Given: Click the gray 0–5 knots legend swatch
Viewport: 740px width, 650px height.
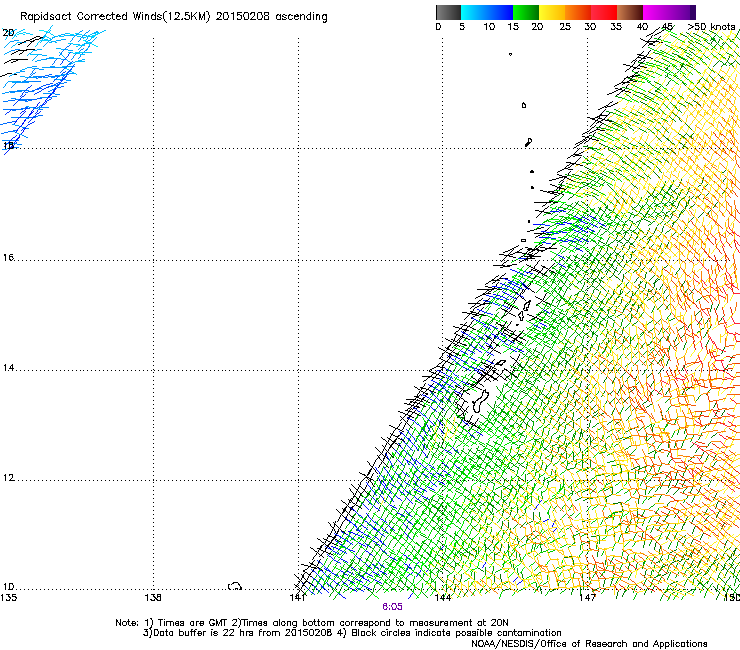Looking at the screenshot, I should pyautogui.click(x=448, y=12).
